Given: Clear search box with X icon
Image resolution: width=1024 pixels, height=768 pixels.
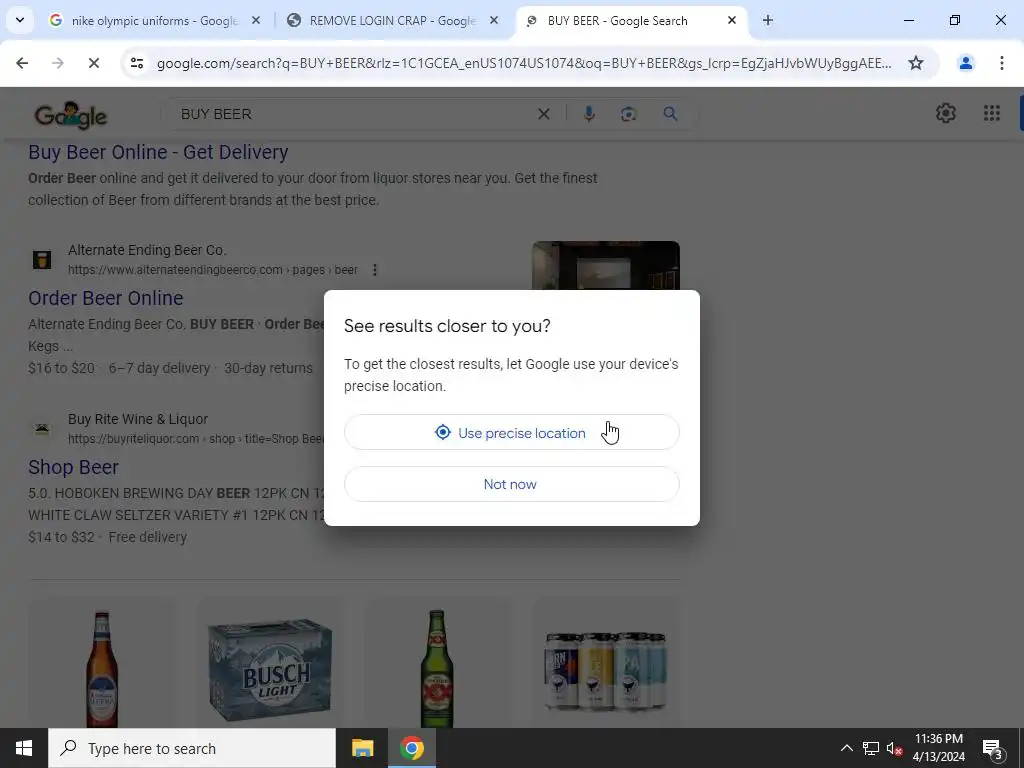Looking at the screenshot, I should pos(543,114).
